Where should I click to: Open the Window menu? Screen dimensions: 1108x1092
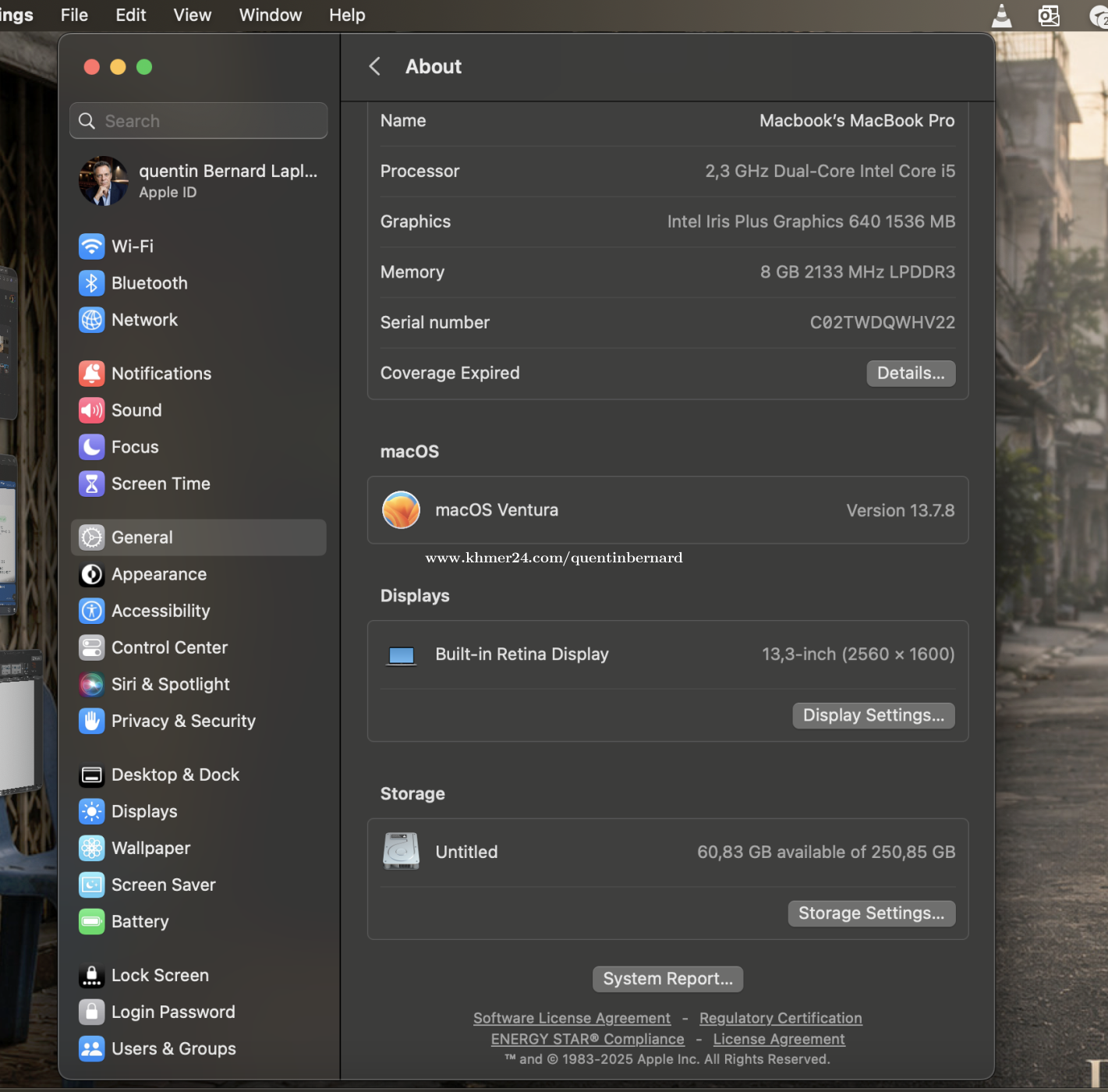(x=271, y=15)
